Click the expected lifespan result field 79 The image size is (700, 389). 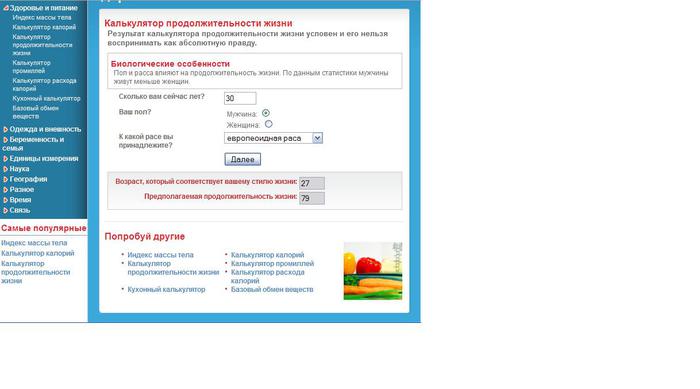(x=312, y=198)
